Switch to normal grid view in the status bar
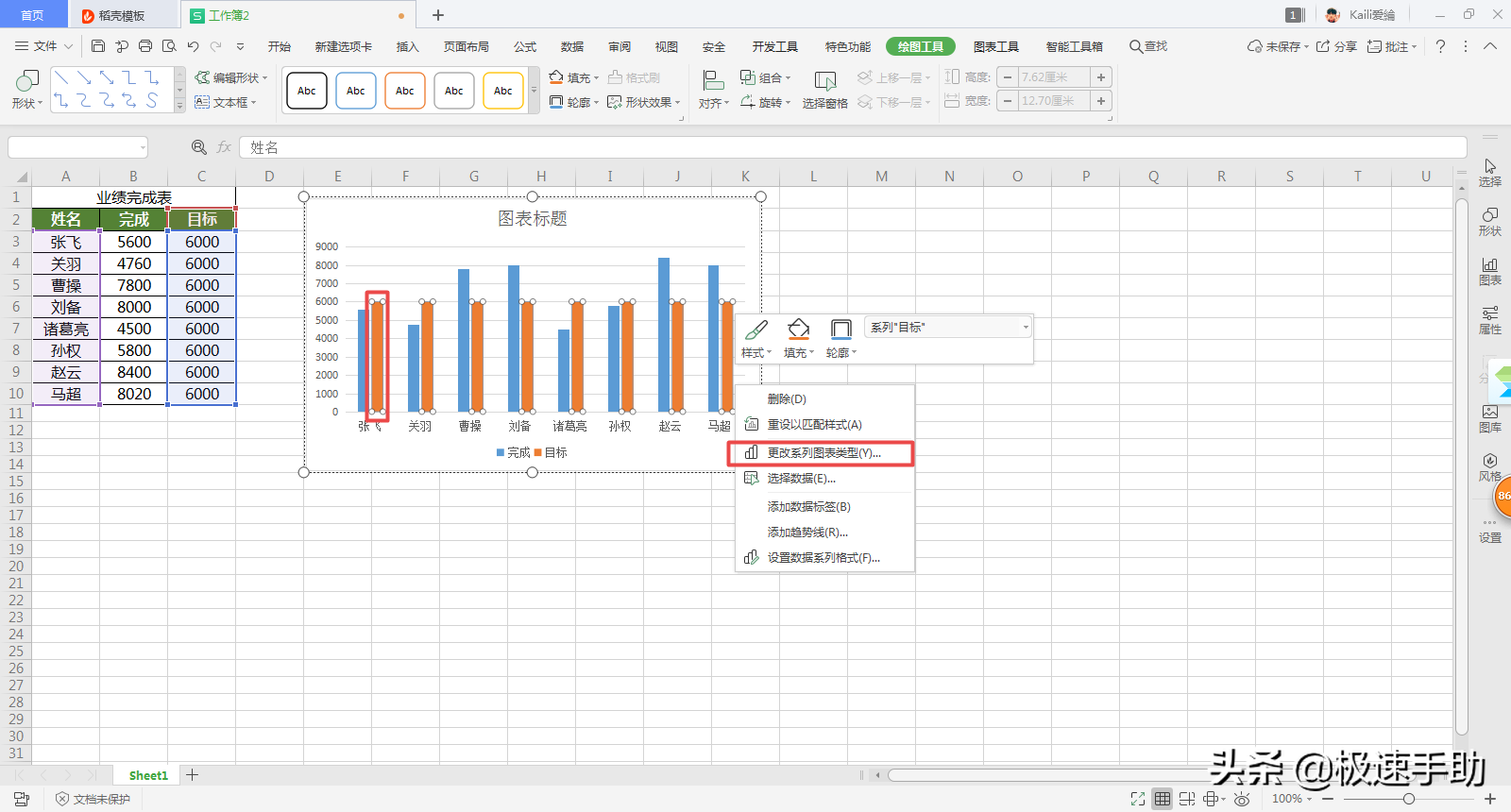Viewport: 1511px width, 812px height. coord(1163,799)
